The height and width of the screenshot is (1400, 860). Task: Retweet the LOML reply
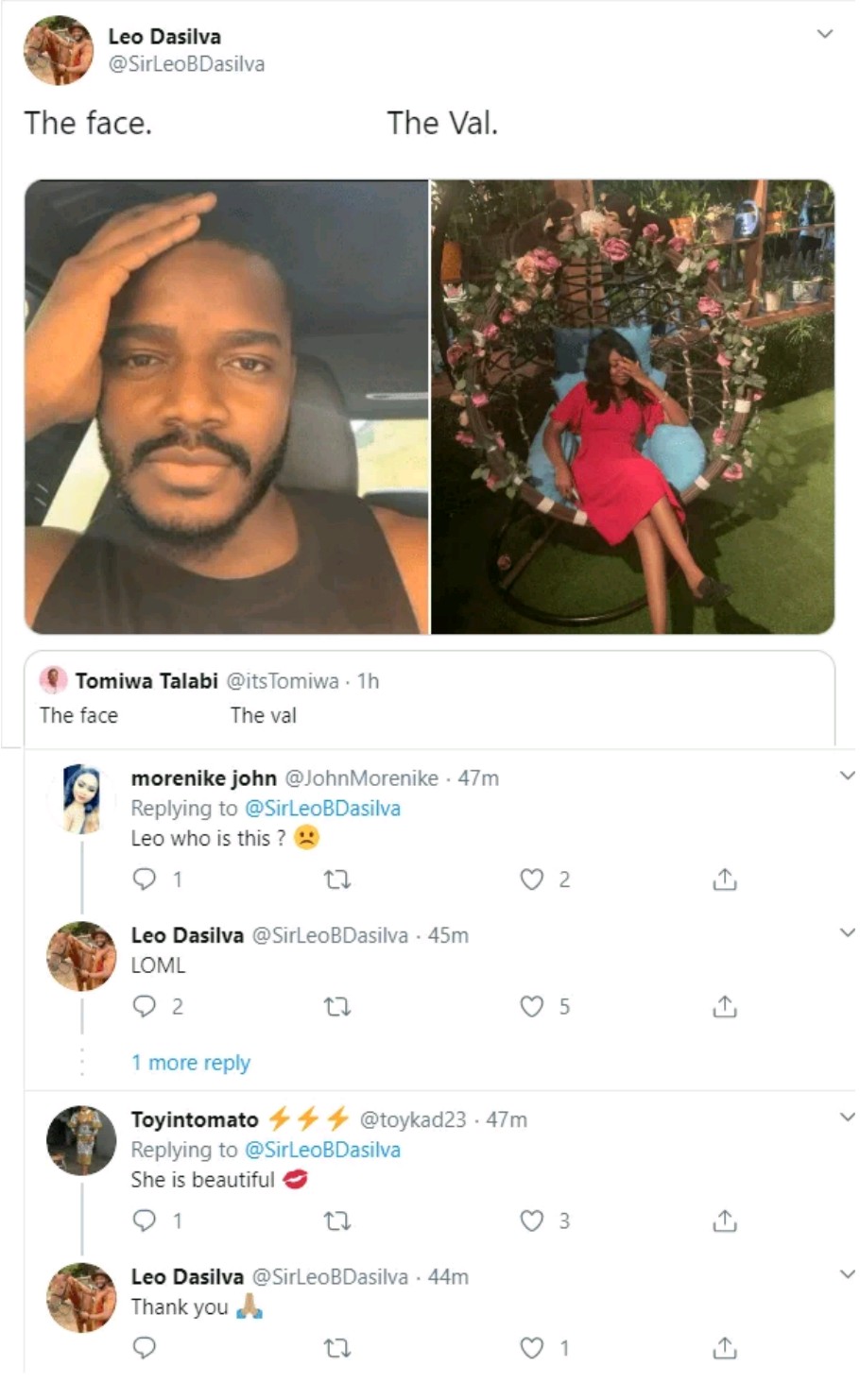coord(337,1007)
